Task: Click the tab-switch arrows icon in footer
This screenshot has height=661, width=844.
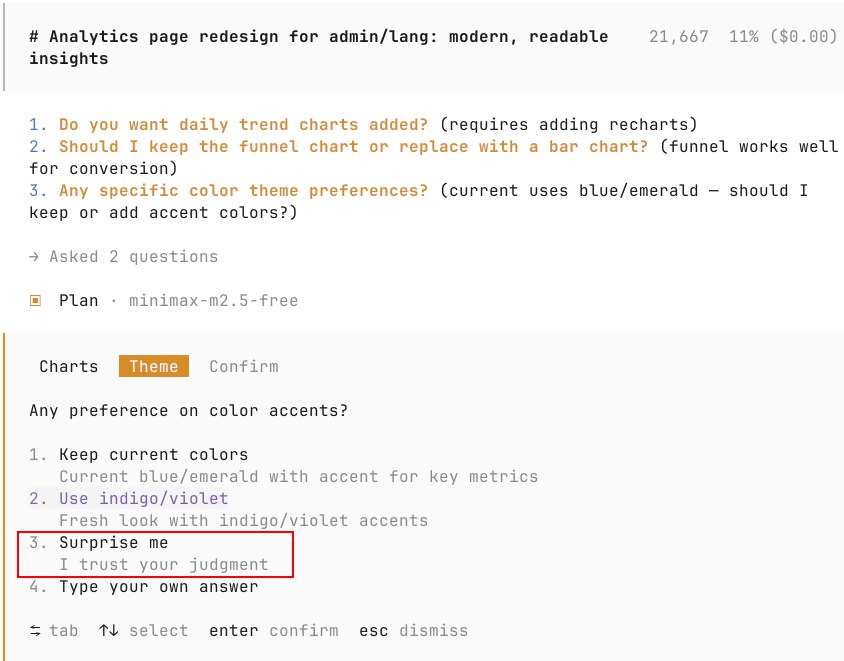Action: tap(36, 631)
